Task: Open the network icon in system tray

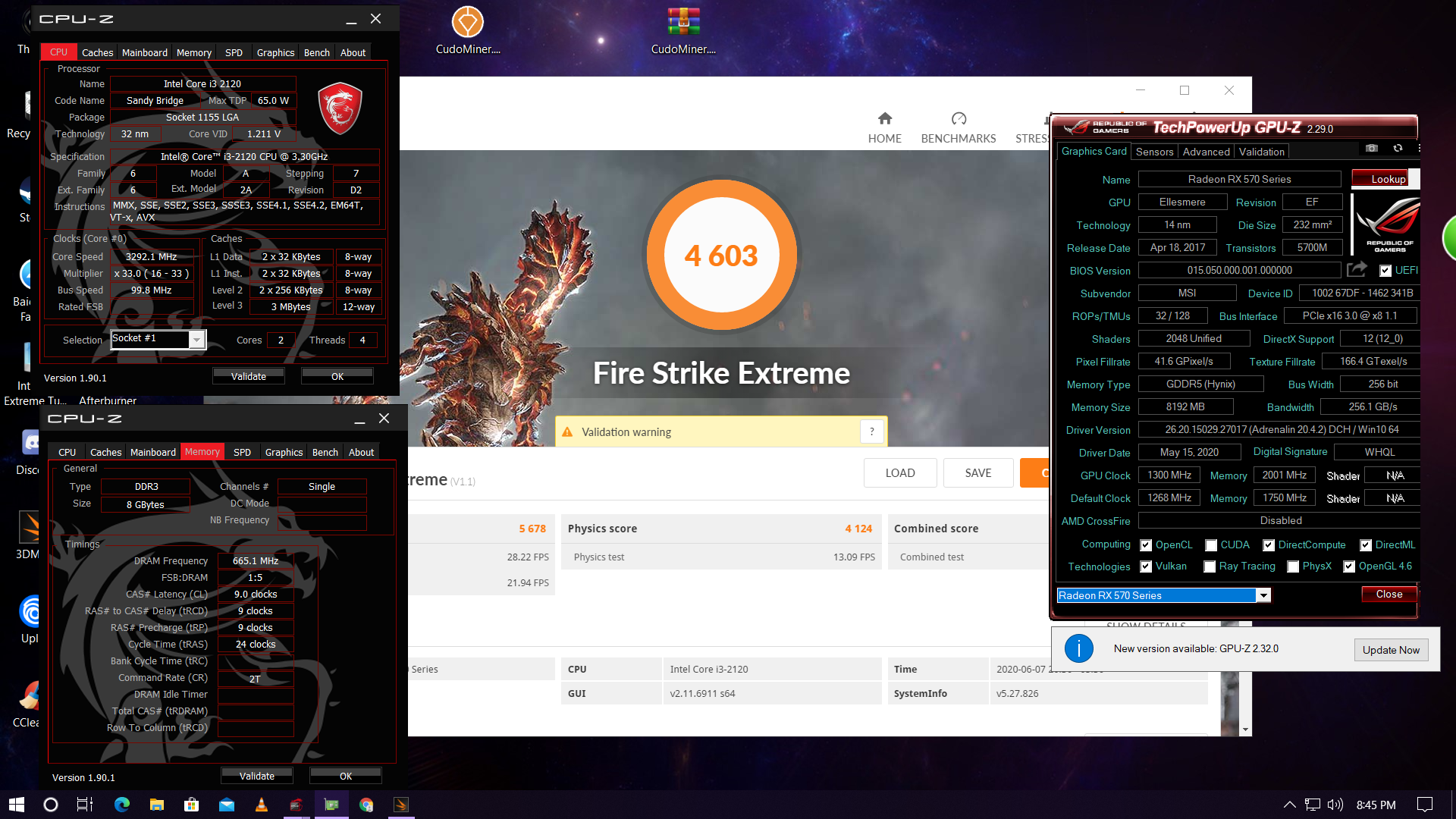Action: tap(1313, 805)
